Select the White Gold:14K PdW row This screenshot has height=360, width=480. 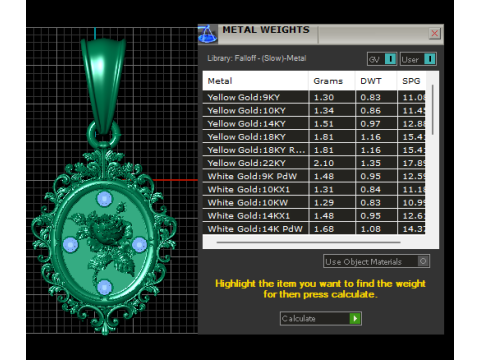314,229
